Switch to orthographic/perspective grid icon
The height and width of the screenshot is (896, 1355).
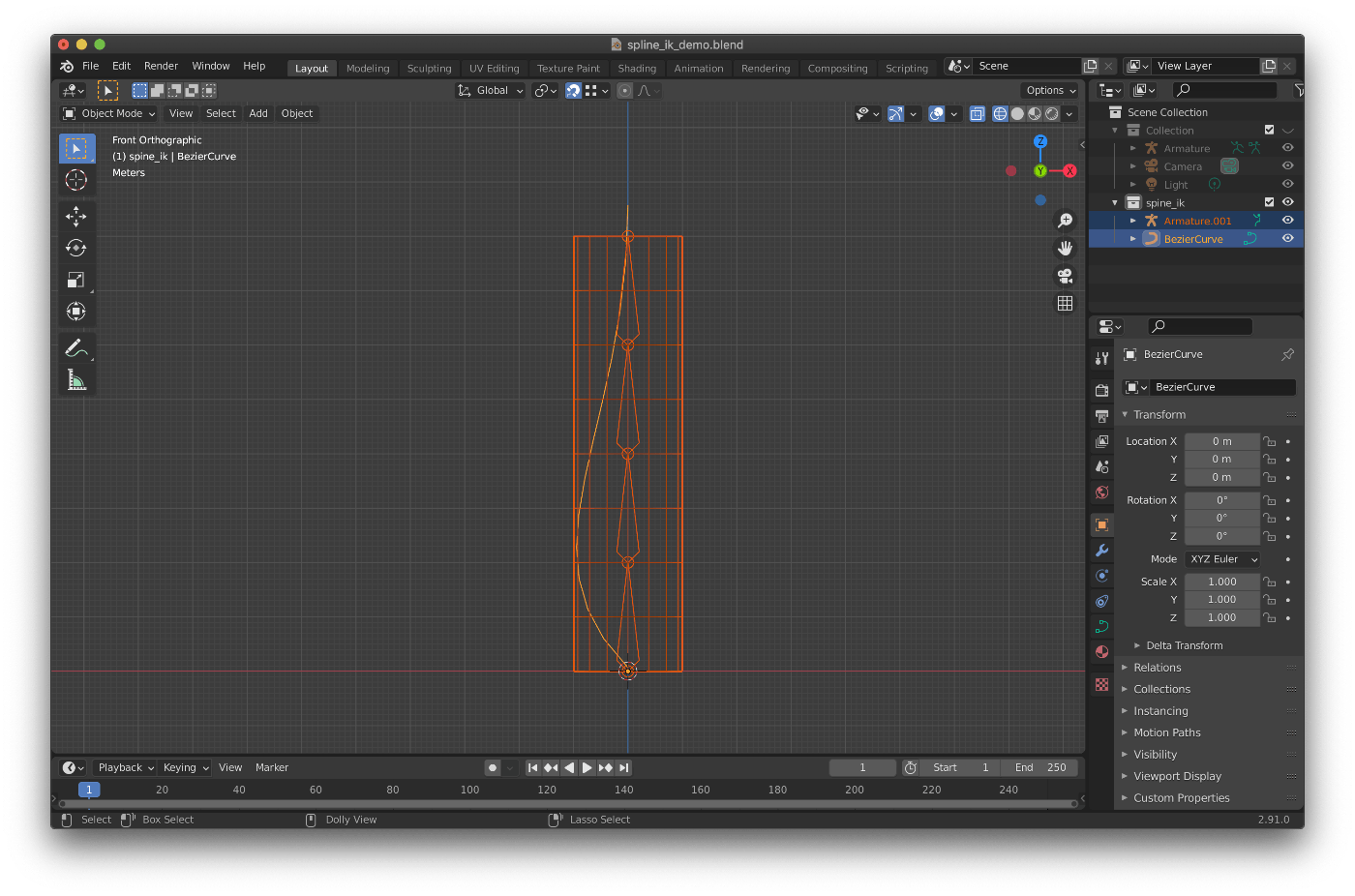[x=1065, y=303]
